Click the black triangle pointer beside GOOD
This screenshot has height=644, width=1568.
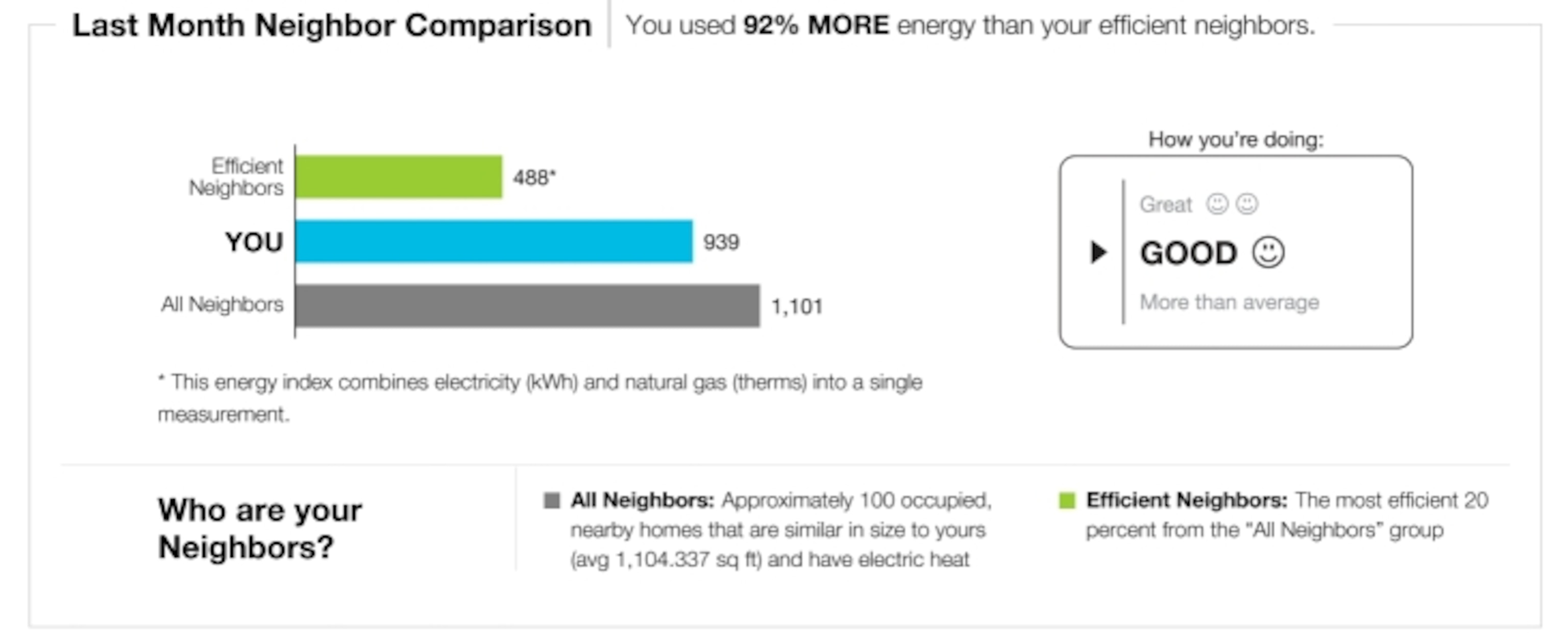click(1098, 252)
